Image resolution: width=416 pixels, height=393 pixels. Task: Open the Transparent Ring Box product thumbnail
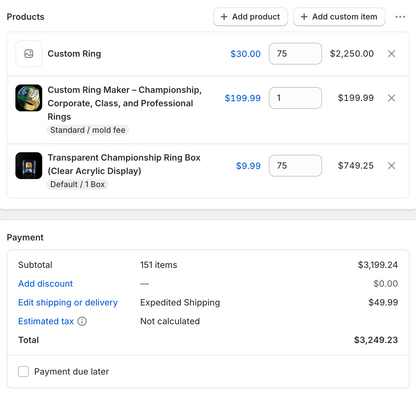pyautogui.click(x=29, y=166)
